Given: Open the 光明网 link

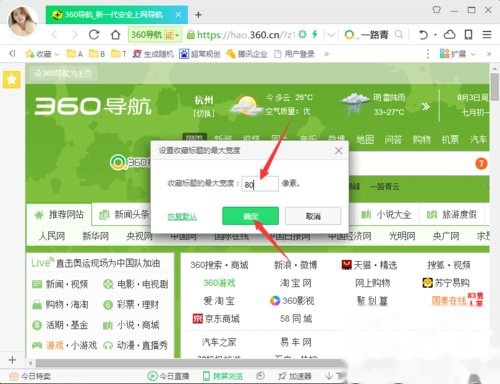Looking at the screenshot, I should (x=402, y=236).
